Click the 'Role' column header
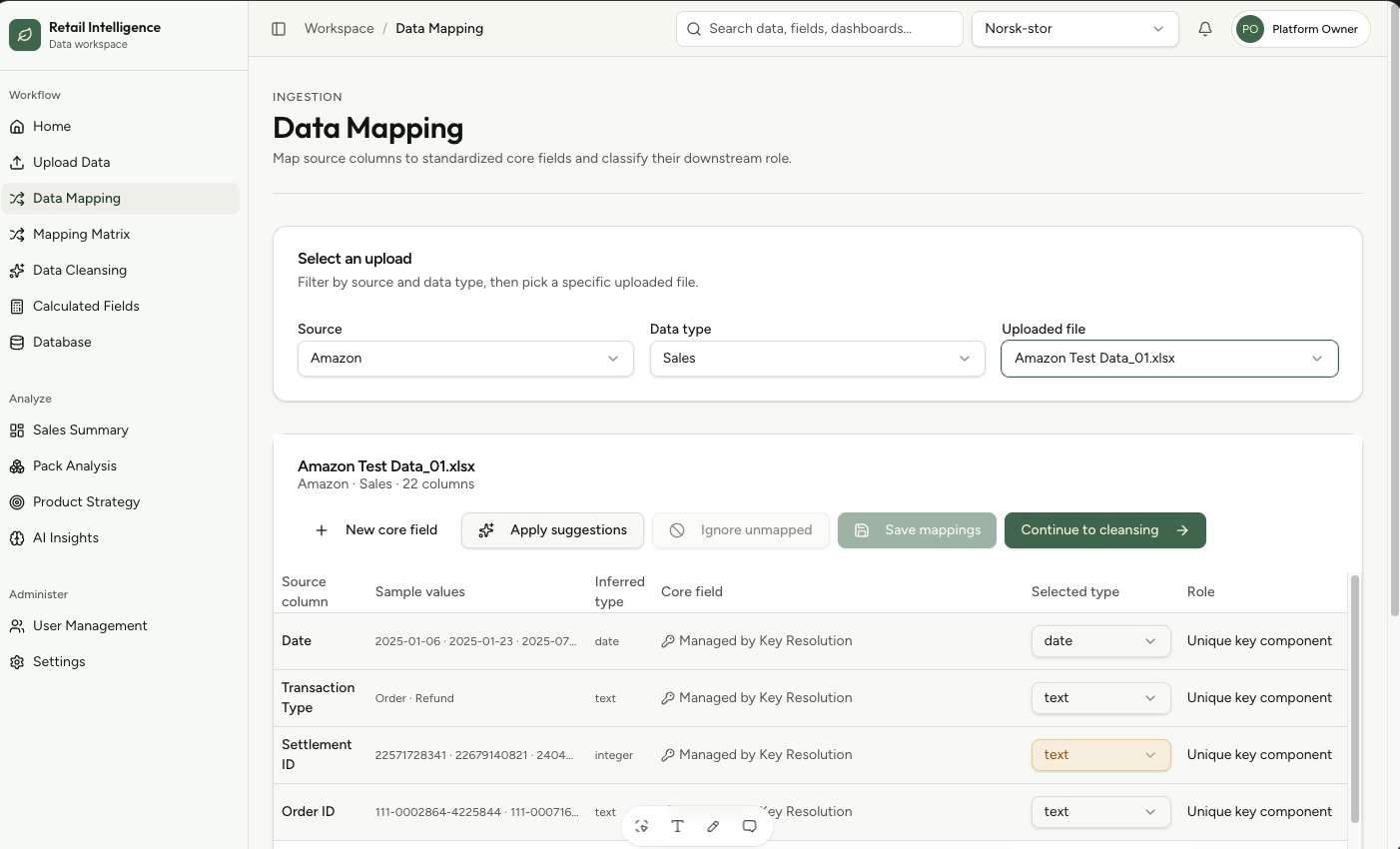The width and height of the screenshot is (1400, 849). click(x=1201, y=592)
